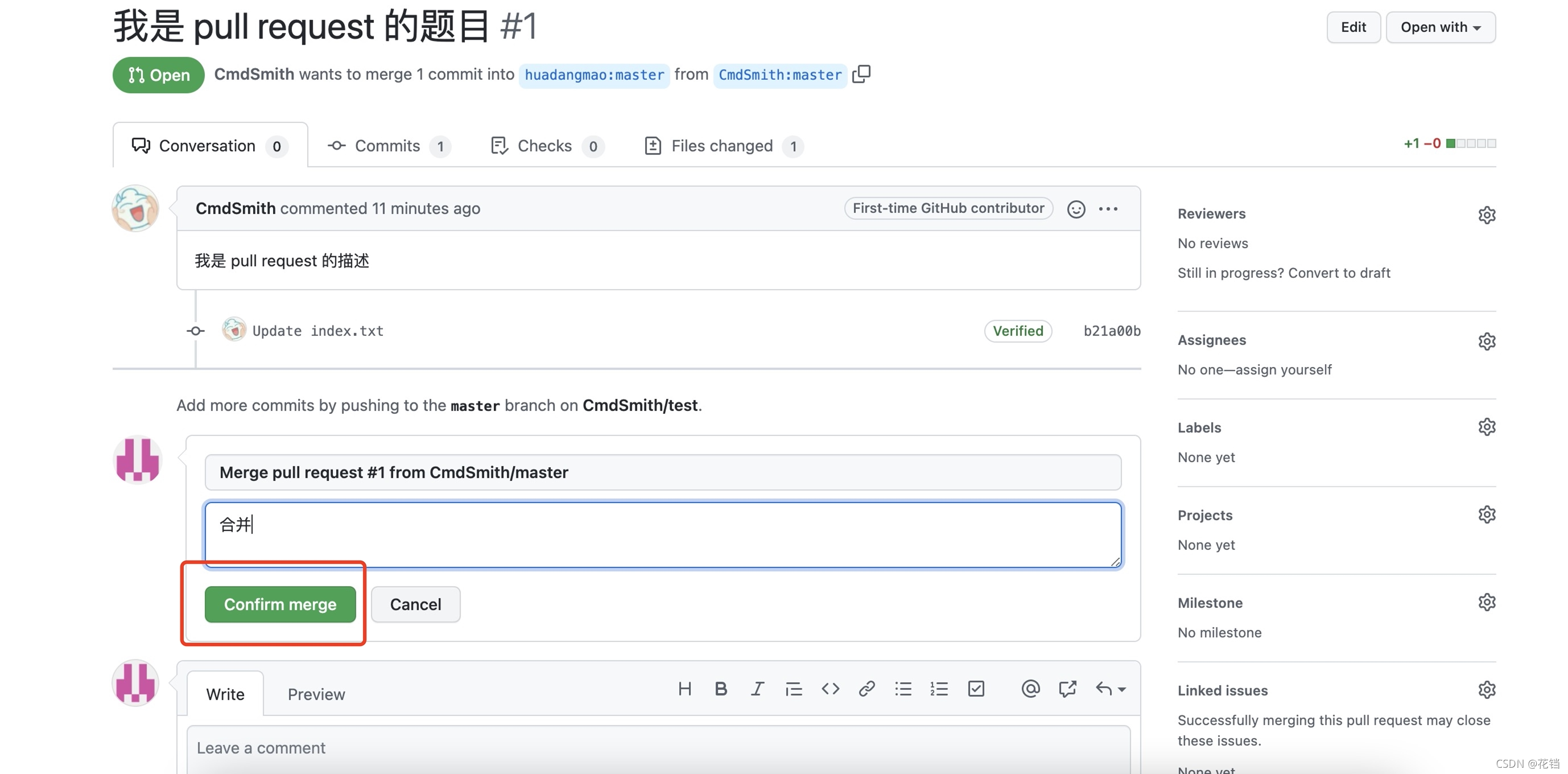This screenshot has height=774, width=1568.
Task: Open the Labels settings gear
Action: tap(1487, 426)
